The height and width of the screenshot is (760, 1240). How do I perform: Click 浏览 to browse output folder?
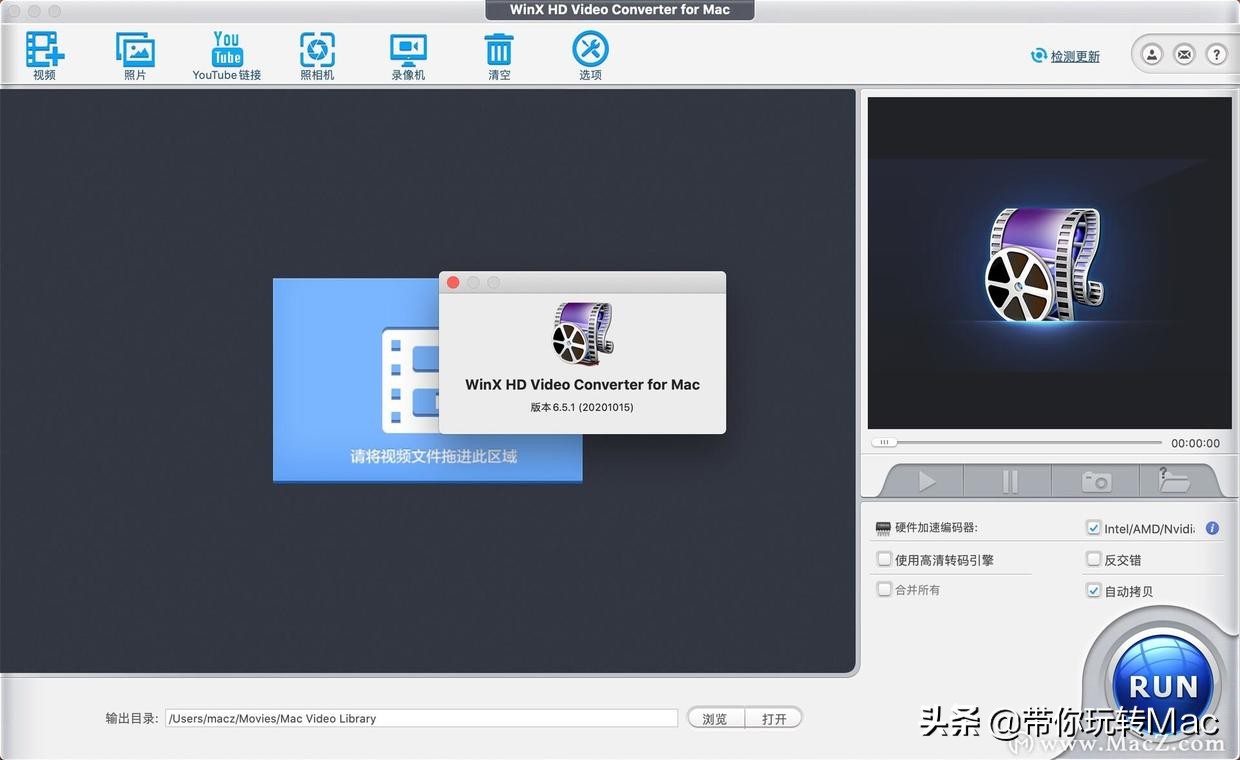(715, 718)
